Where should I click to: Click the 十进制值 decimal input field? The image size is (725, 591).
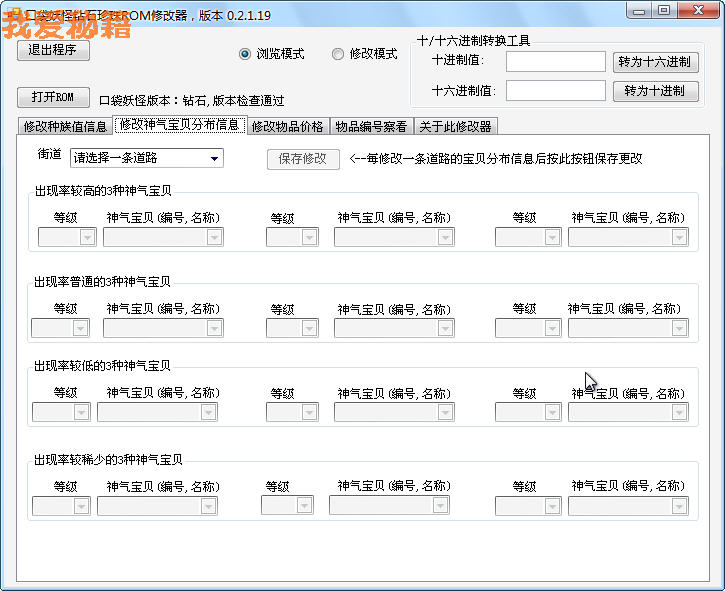point(555,62)
